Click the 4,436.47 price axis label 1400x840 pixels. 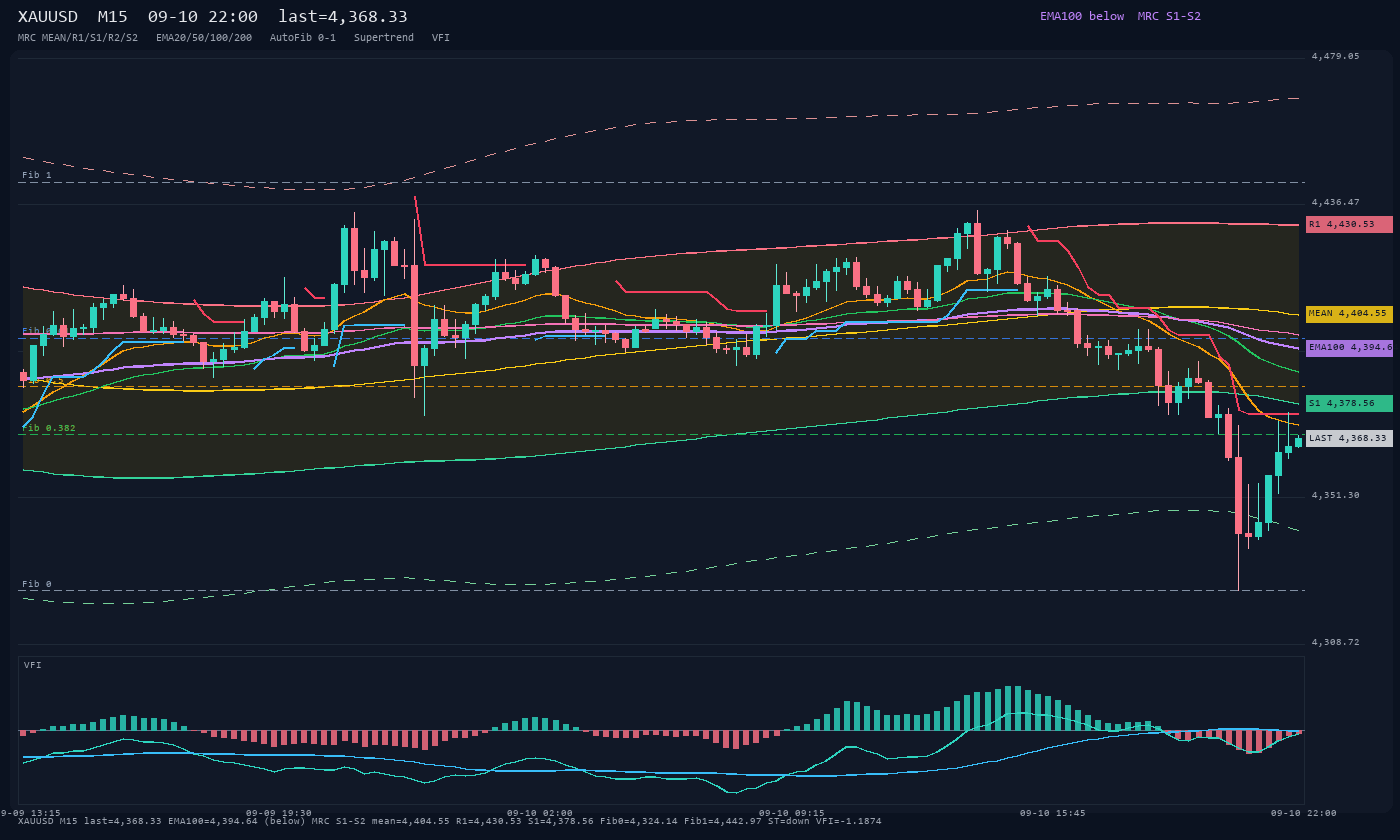pyautogui.click(x=1335, y=203)
